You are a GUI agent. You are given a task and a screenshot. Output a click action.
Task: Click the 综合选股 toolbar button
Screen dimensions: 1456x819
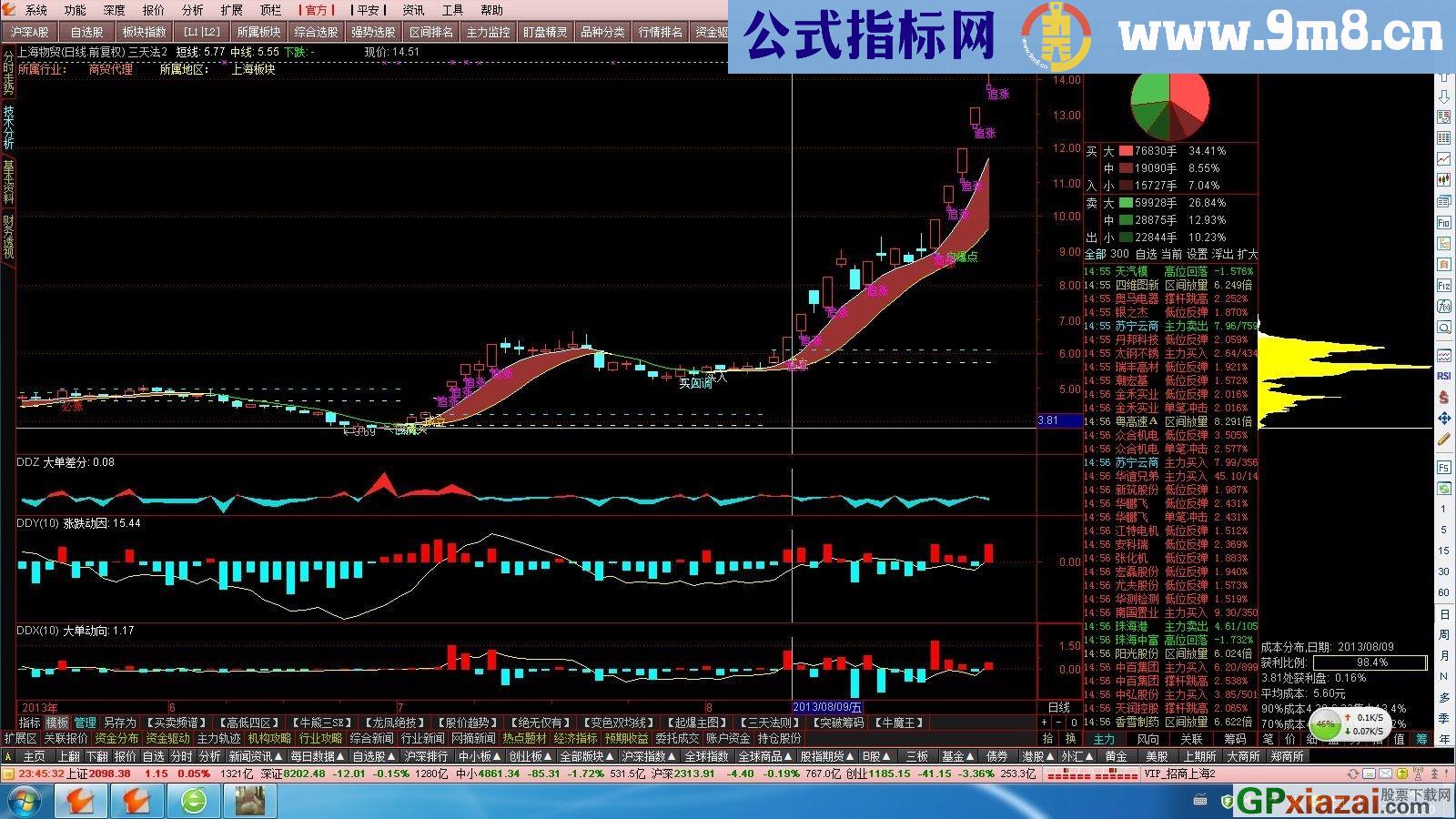point(316,32)
